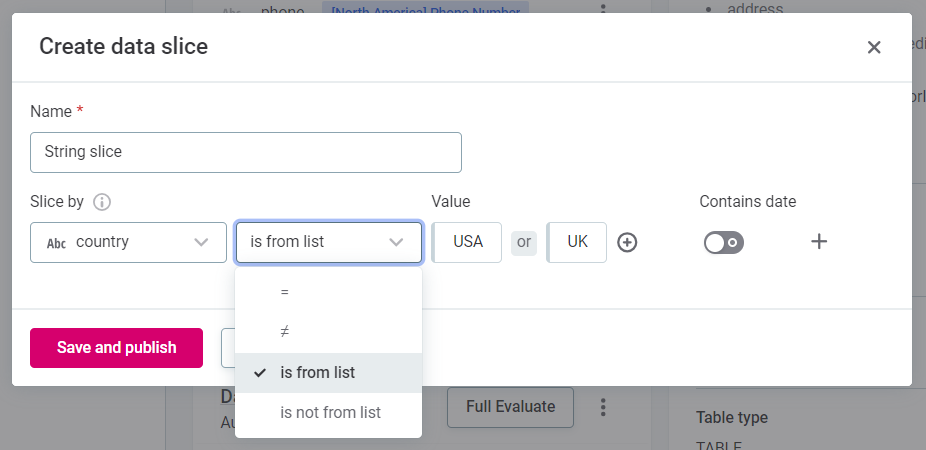Select 'is not from list' option
The height and width of the screenshot is (450, 926).
click(x=328, y=412)
